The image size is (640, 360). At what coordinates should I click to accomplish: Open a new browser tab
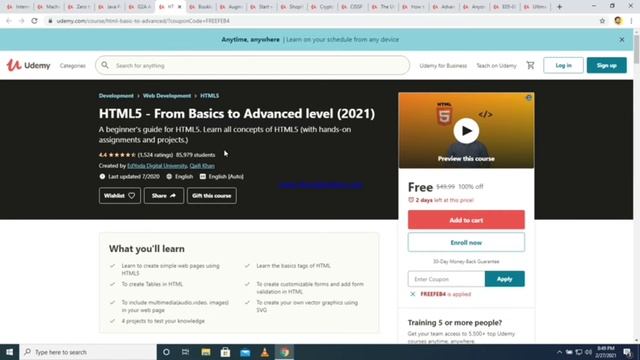(x=559, y=7)
